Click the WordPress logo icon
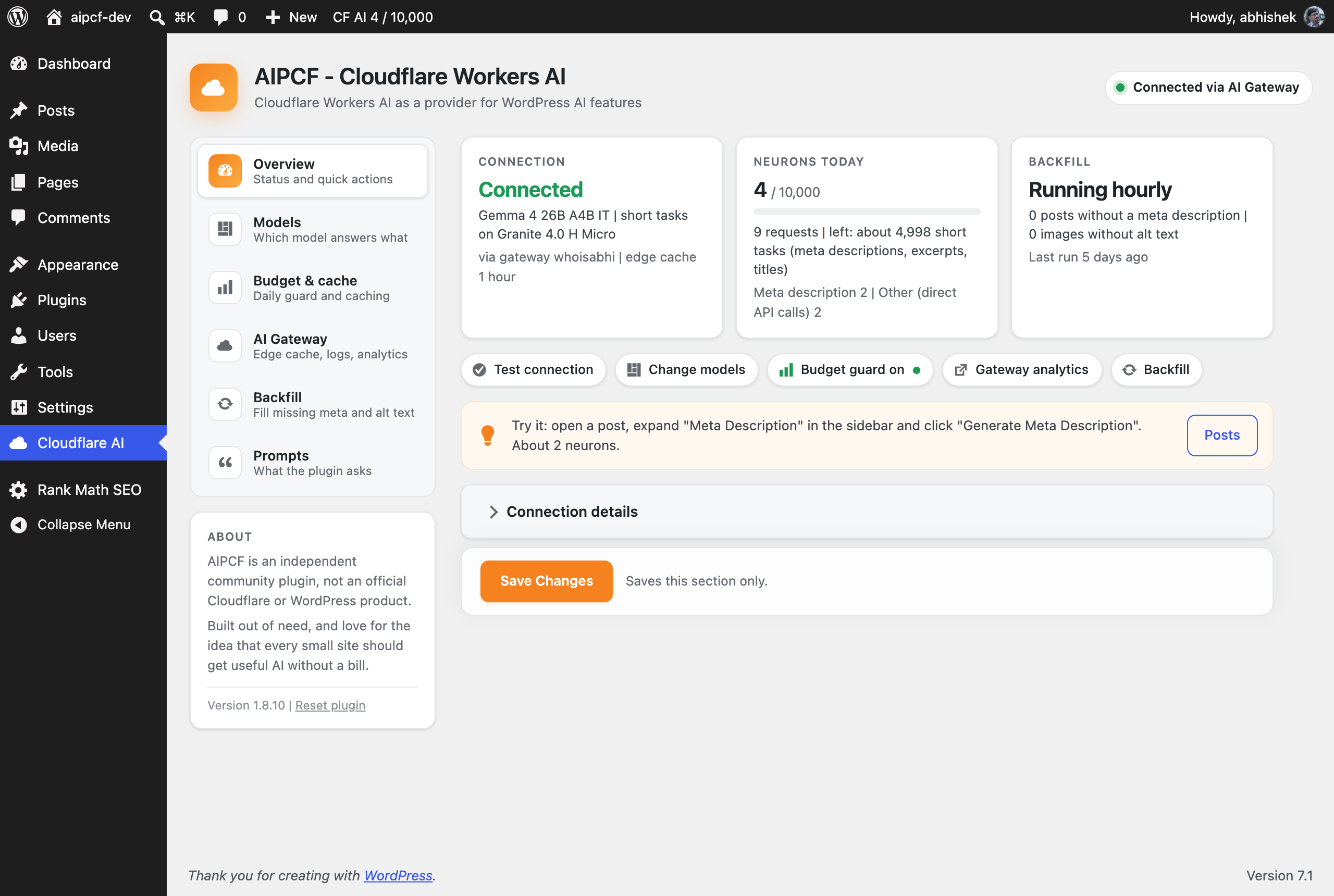 (18, 17)
